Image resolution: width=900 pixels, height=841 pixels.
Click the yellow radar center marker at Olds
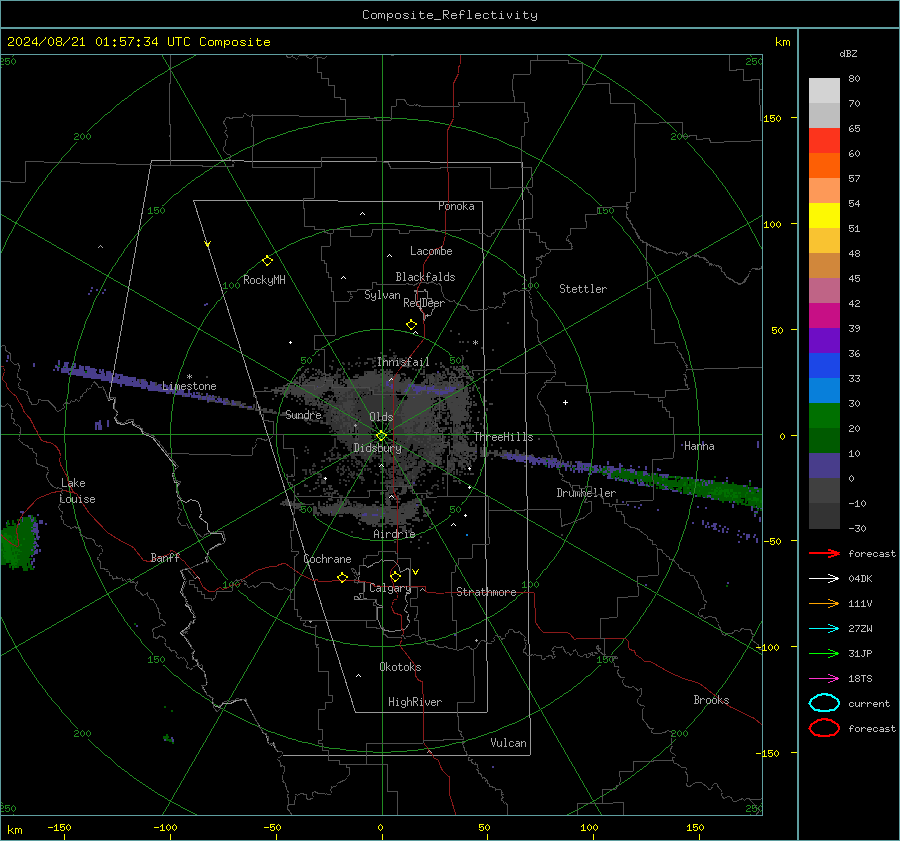coord(381,436)
